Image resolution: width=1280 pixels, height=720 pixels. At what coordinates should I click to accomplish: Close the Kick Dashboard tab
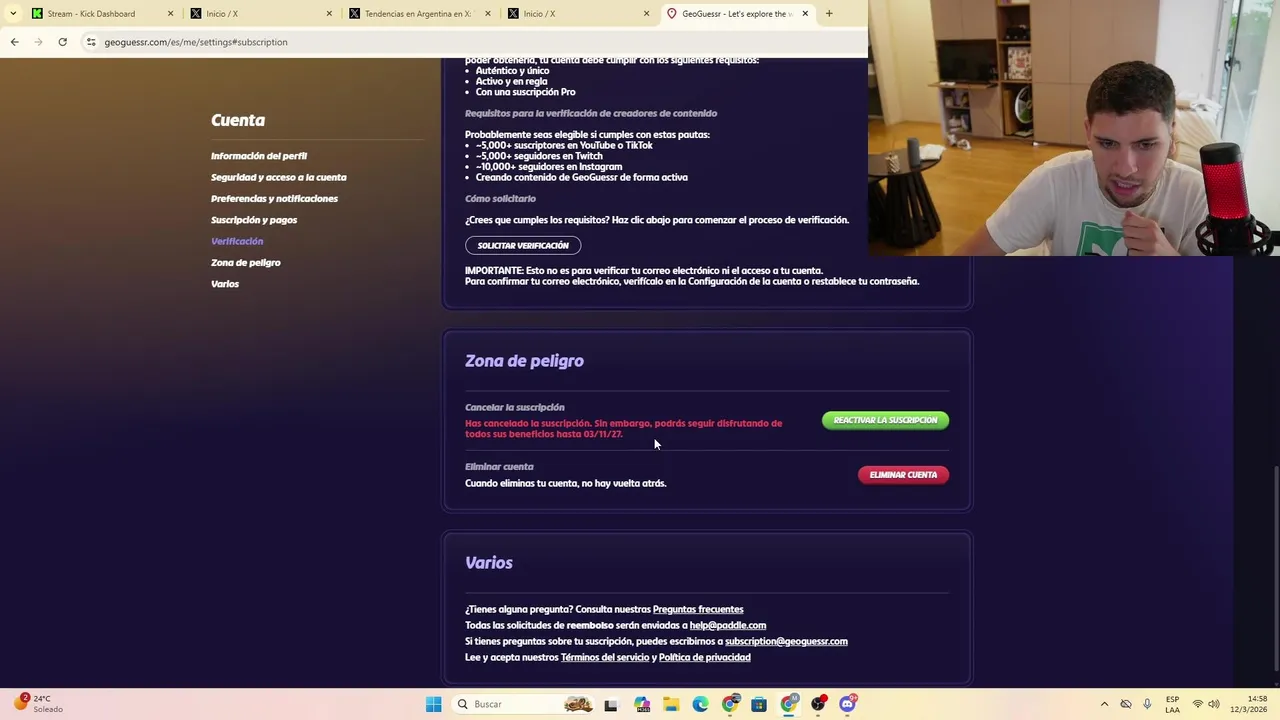click(170, 14)
